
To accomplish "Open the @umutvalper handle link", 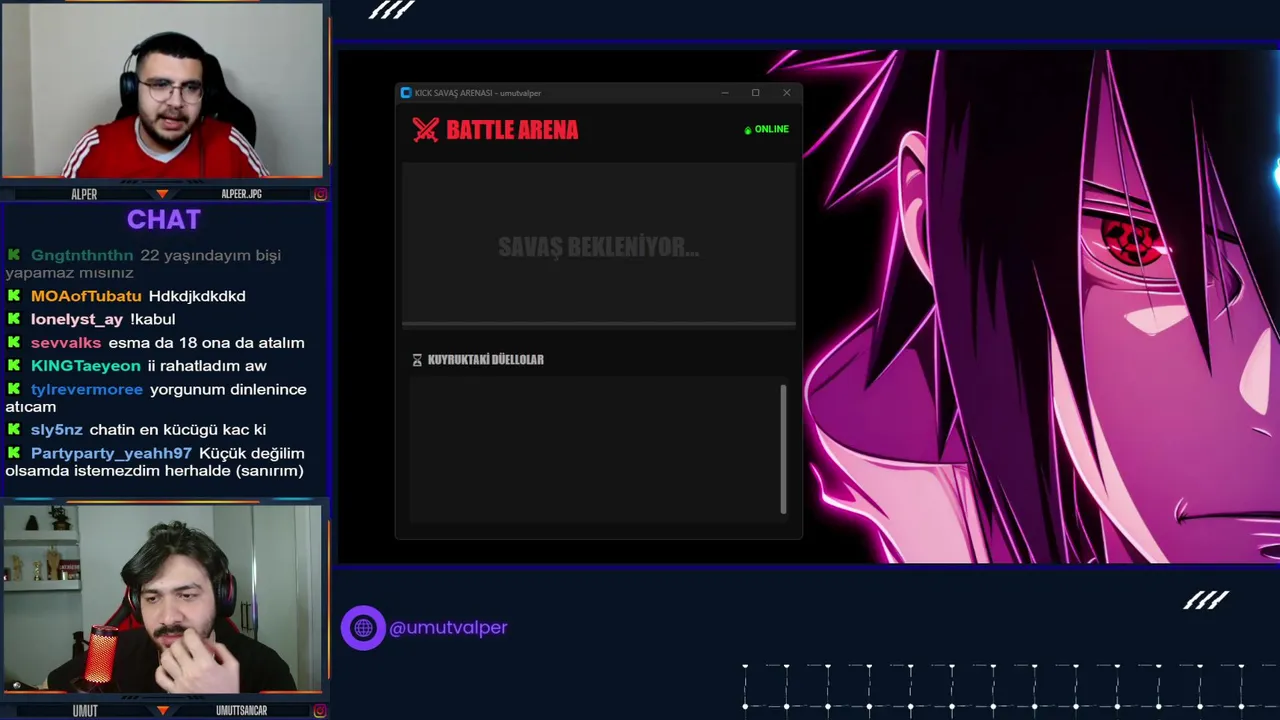I will (448, 628).
